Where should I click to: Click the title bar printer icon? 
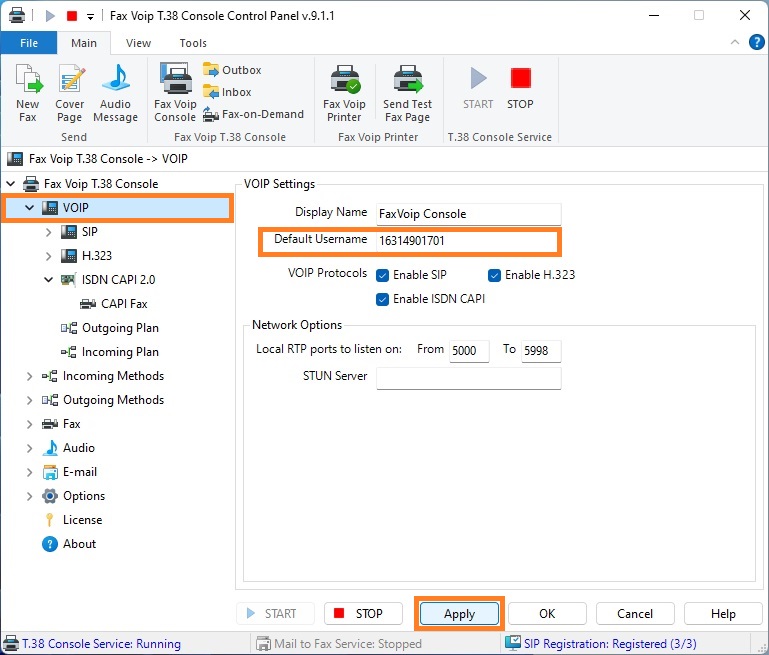[17, 16]
